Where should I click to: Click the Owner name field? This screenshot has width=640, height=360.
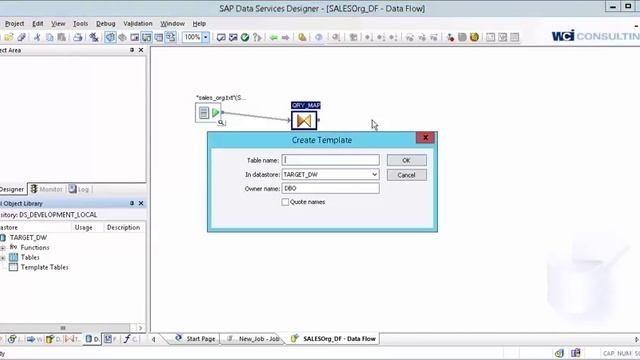pos(330,188)
